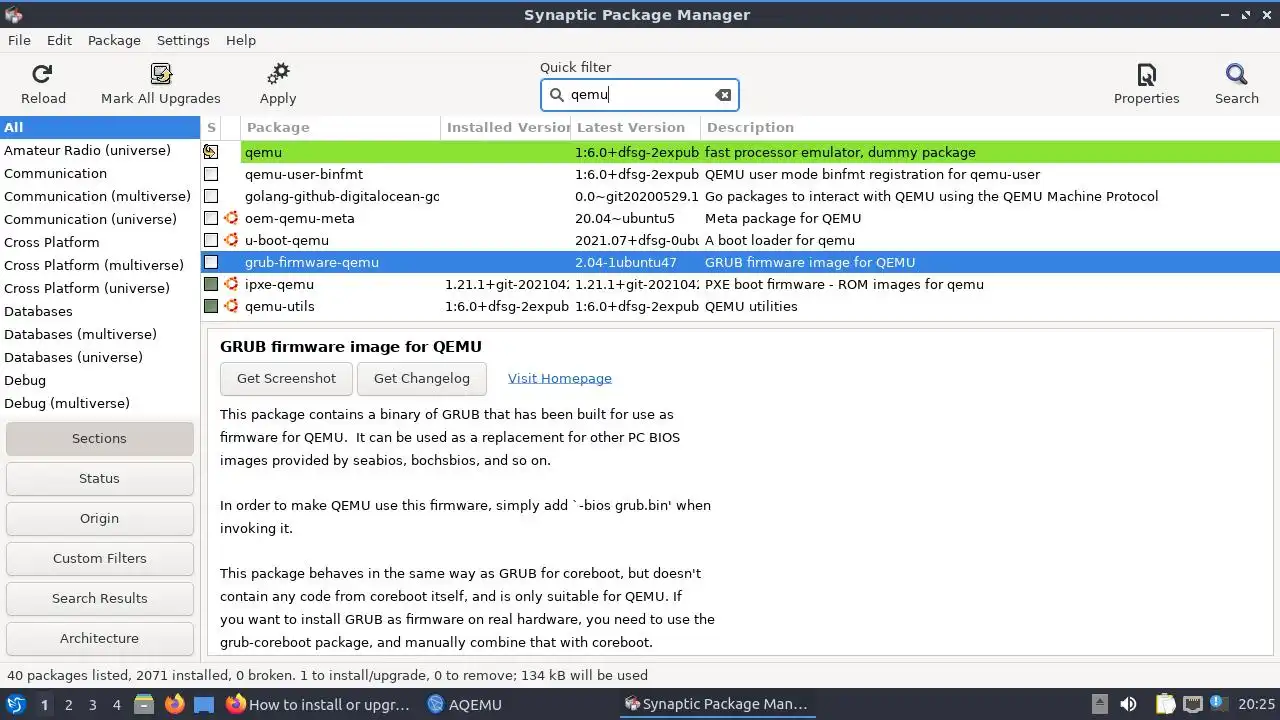Click Ubuntu supported icon beside qemu-utils
This screenshot has height=720, width=1280.
231,306
